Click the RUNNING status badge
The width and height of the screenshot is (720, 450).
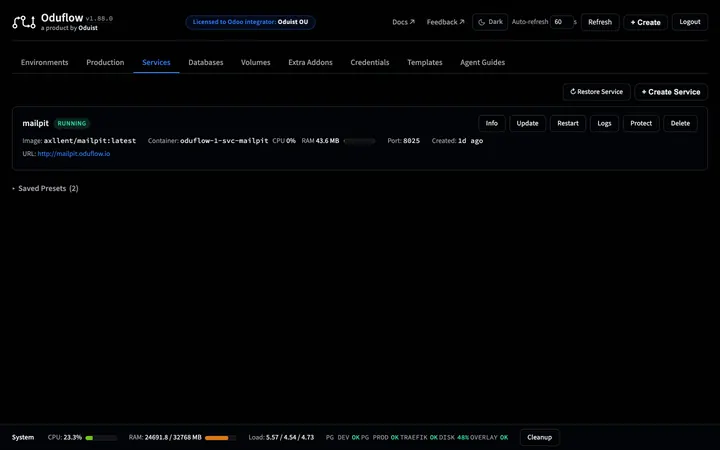click(72, 124)
